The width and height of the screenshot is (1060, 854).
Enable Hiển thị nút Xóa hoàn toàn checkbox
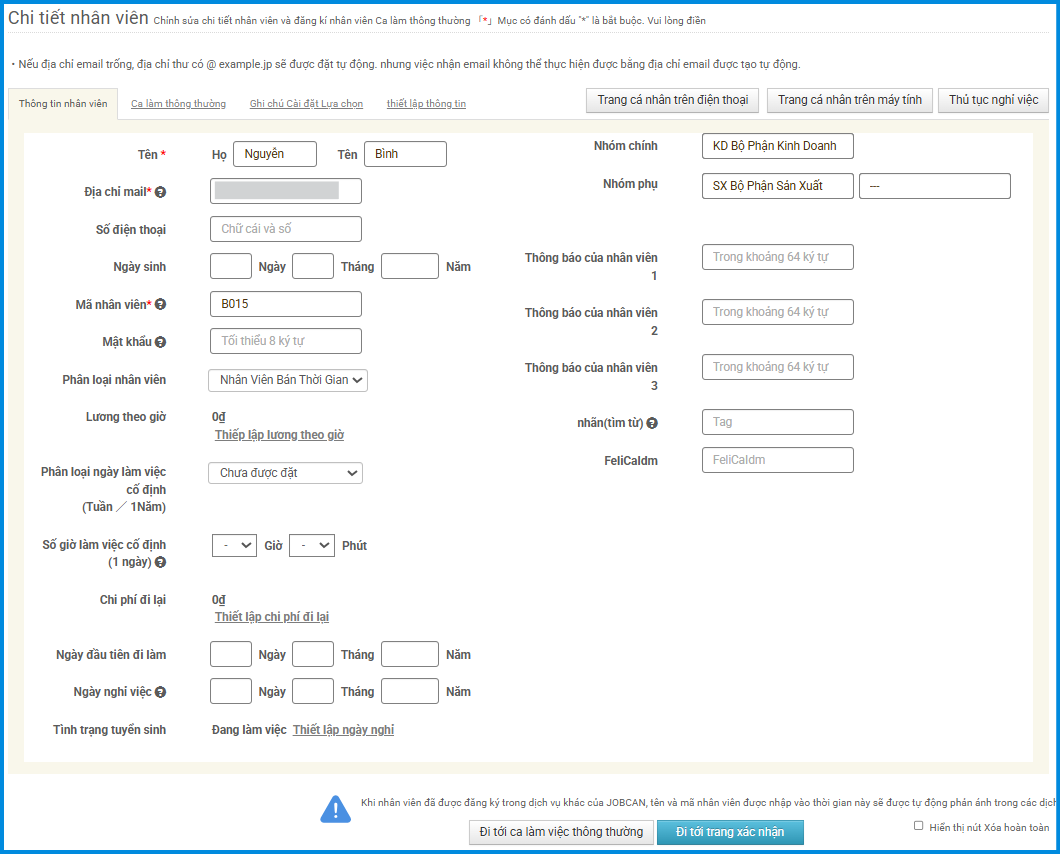coord(919,826)
